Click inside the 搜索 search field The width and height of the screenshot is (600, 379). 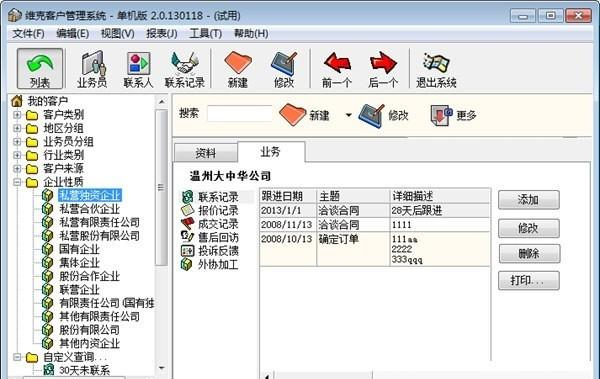(240, 114)
